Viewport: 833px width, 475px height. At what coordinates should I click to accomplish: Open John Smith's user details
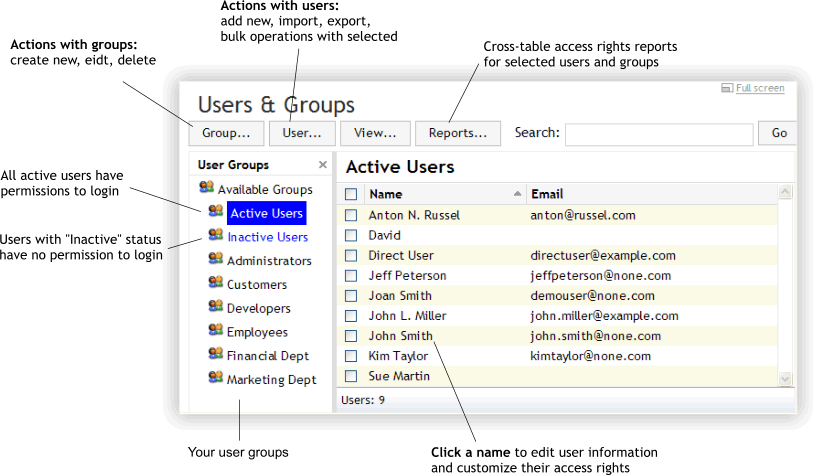(400, 336)
